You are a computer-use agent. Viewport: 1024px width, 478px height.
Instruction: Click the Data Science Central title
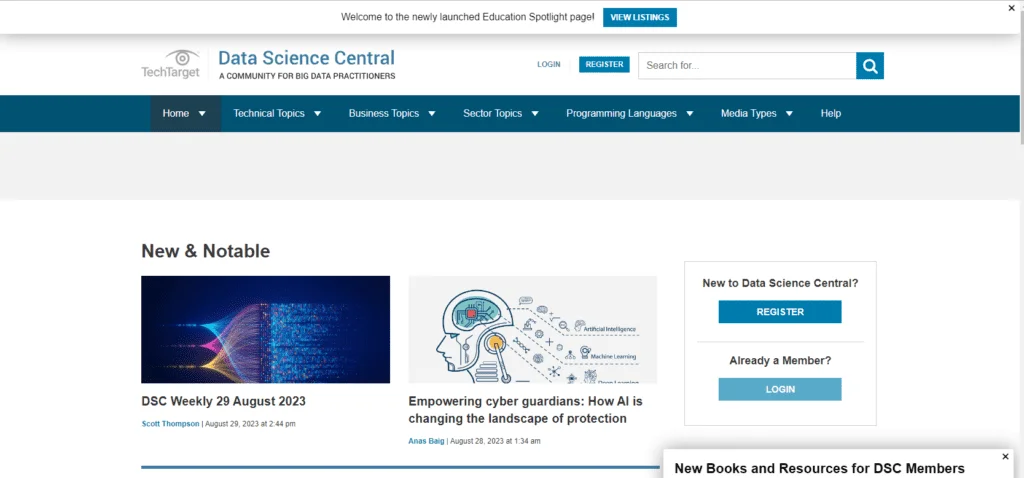click(306, 58)
